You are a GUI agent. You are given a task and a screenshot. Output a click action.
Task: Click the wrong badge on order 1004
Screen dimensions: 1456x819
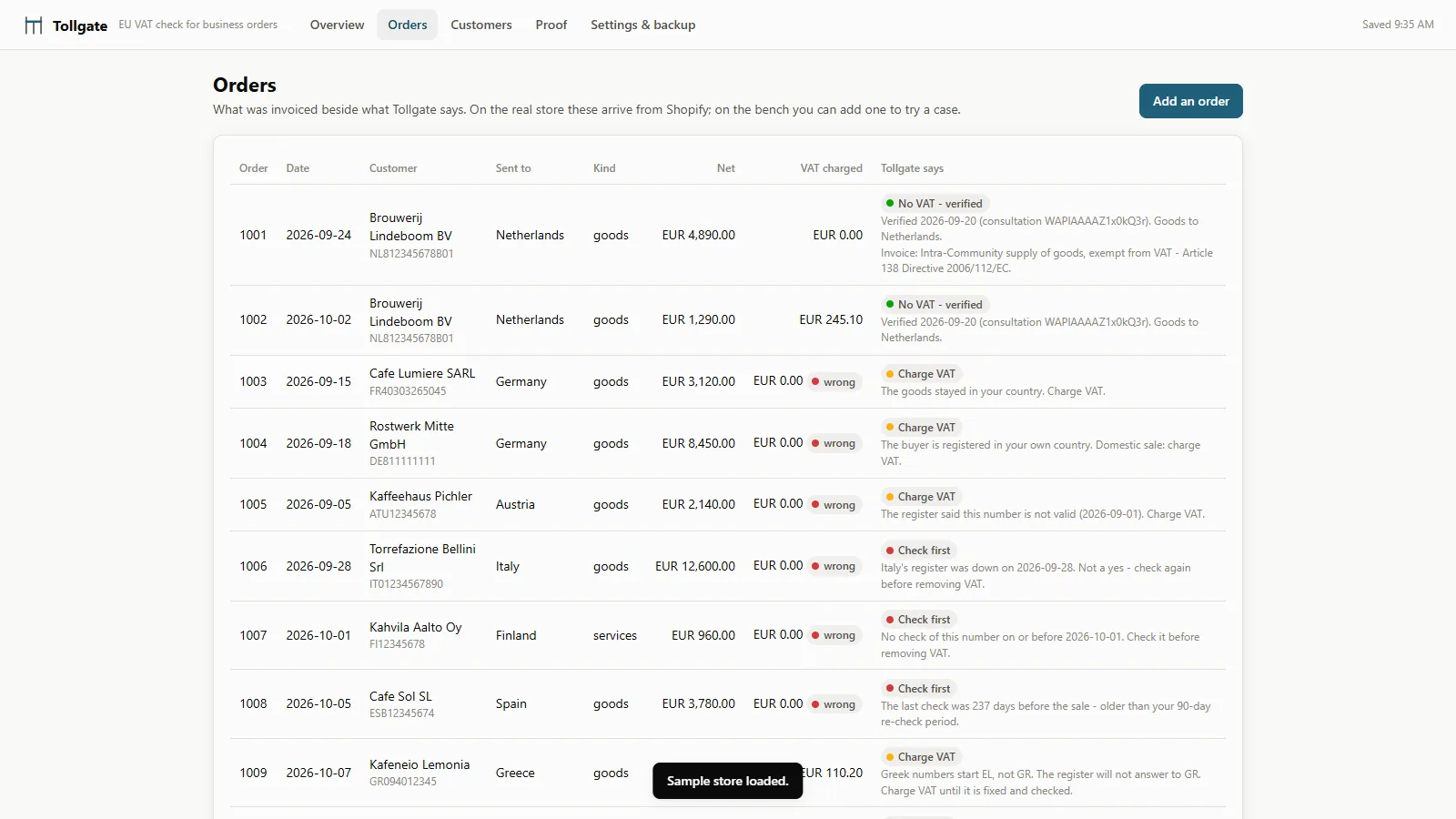(834, 443)
